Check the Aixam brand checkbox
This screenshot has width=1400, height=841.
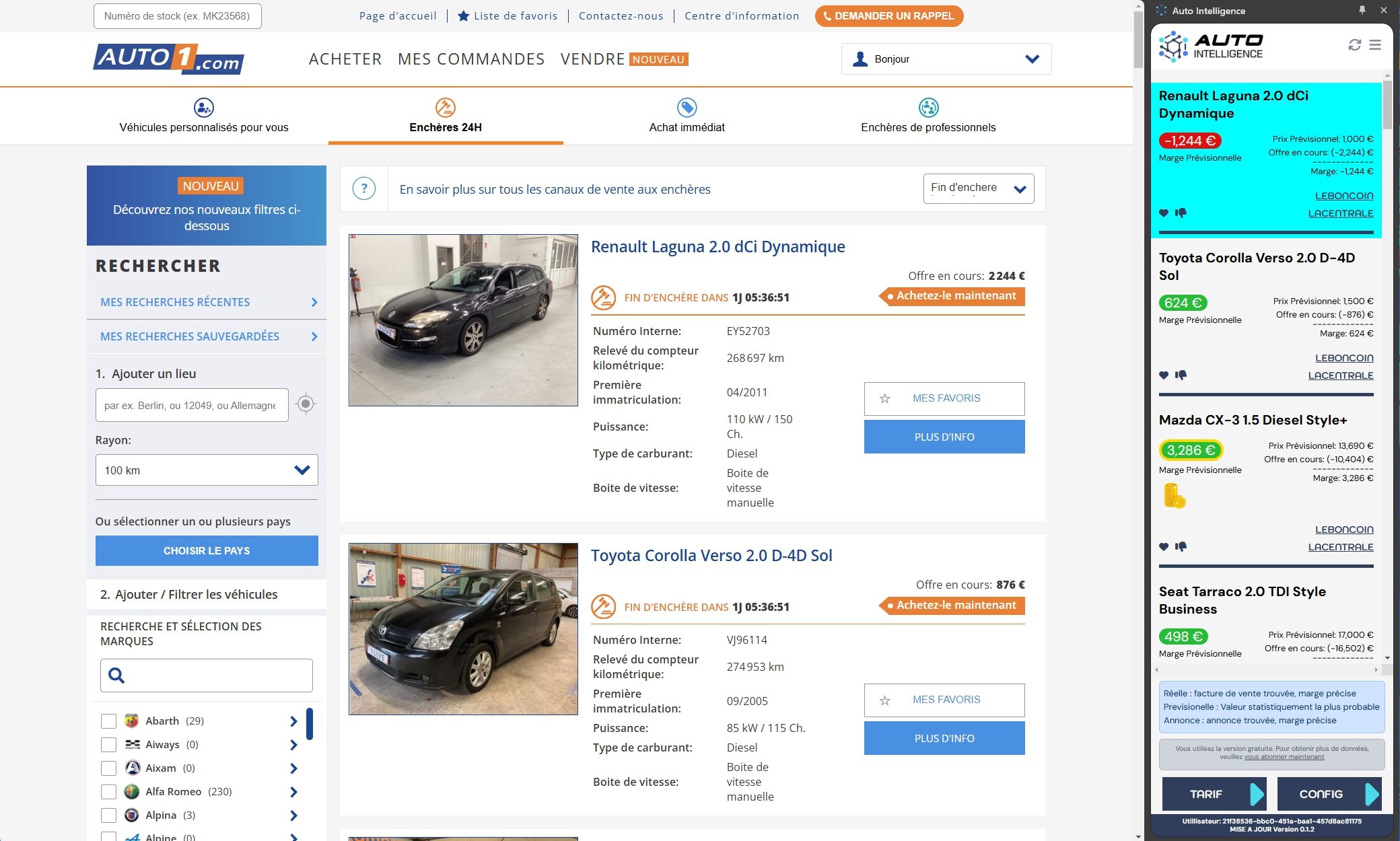tap(108, 768)
